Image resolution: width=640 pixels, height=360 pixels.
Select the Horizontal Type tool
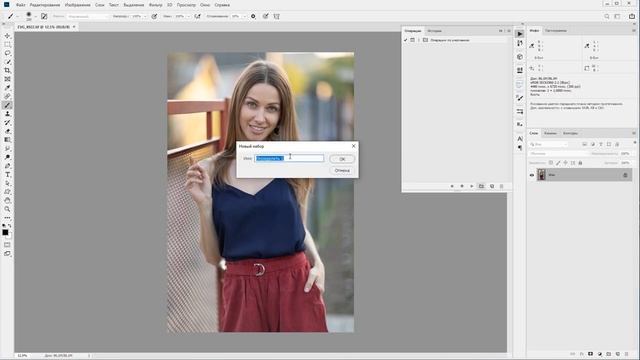coord(7,174)
